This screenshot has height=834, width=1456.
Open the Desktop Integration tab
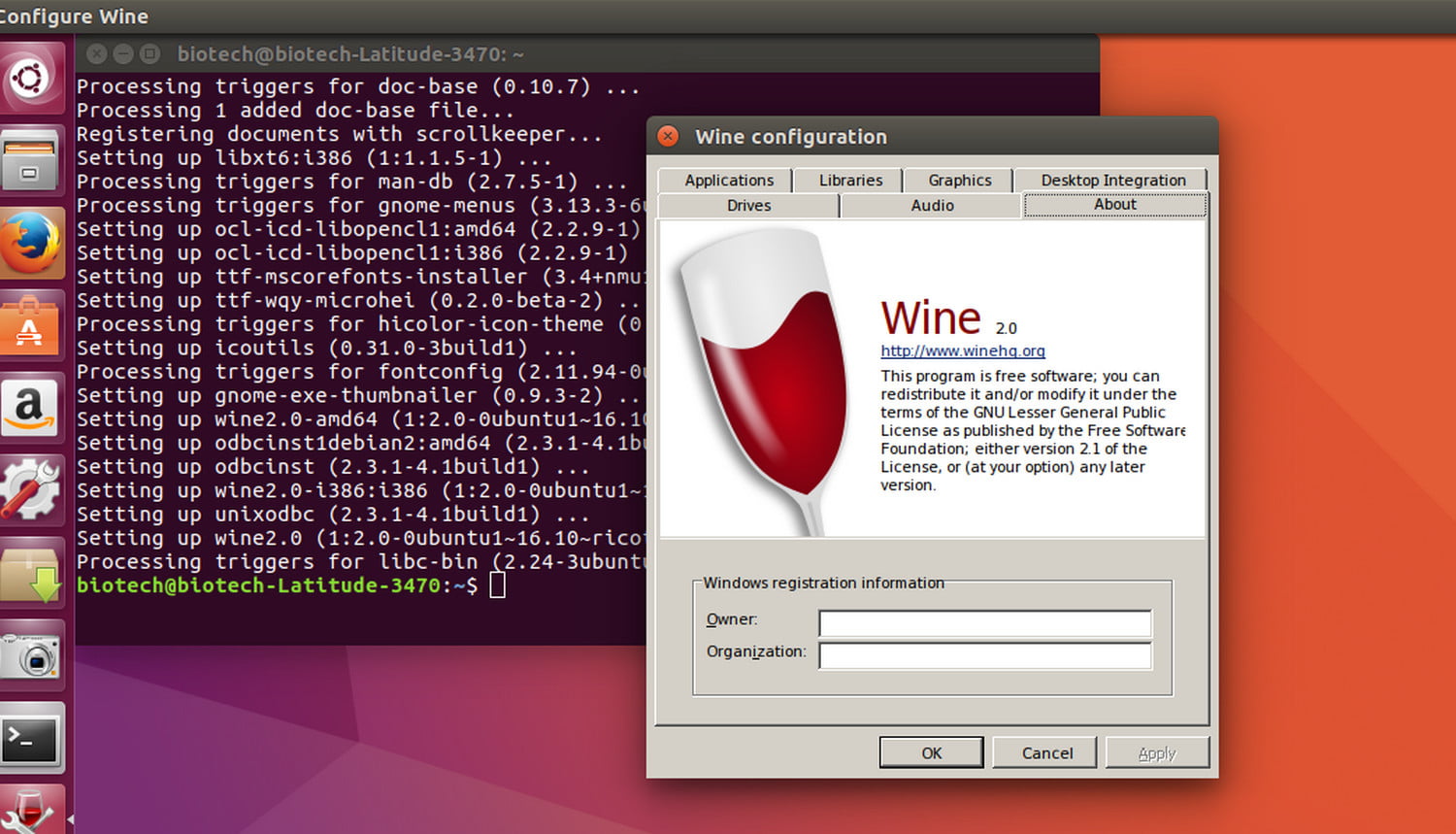pyautogui.click(x=1112, y=181)
